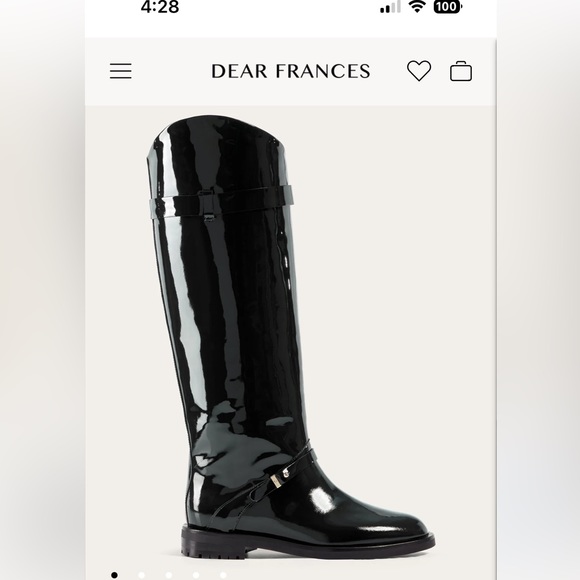The width and height of the screenshot is (580, 580).
Task: Open the hamburger navigation menu
Action: click(x=121, y=71)
